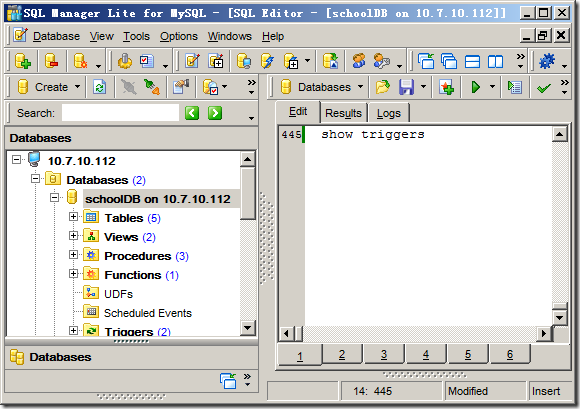The width and height of the screenshot is (580, 409).
Task: Click in the Search input field
Action: [120, 113]
